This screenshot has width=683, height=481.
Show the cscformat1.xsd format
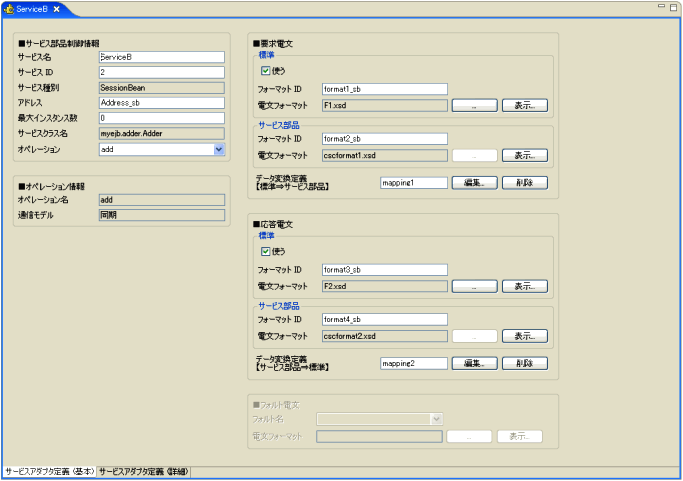click(524, 155)
